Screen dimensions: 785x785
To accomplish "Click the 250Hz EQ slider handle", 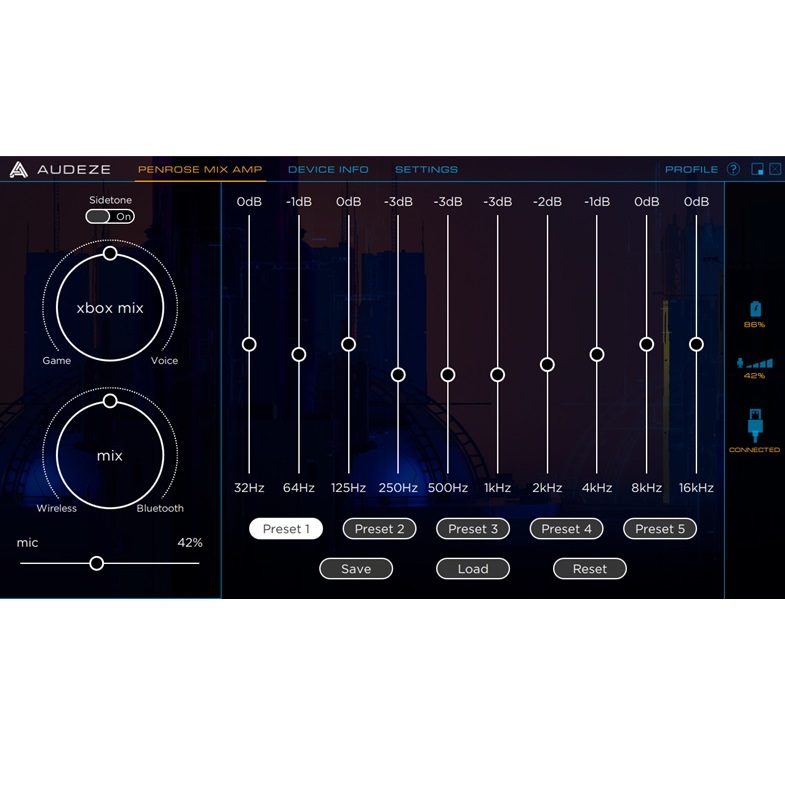I will [x=398, y=374].
